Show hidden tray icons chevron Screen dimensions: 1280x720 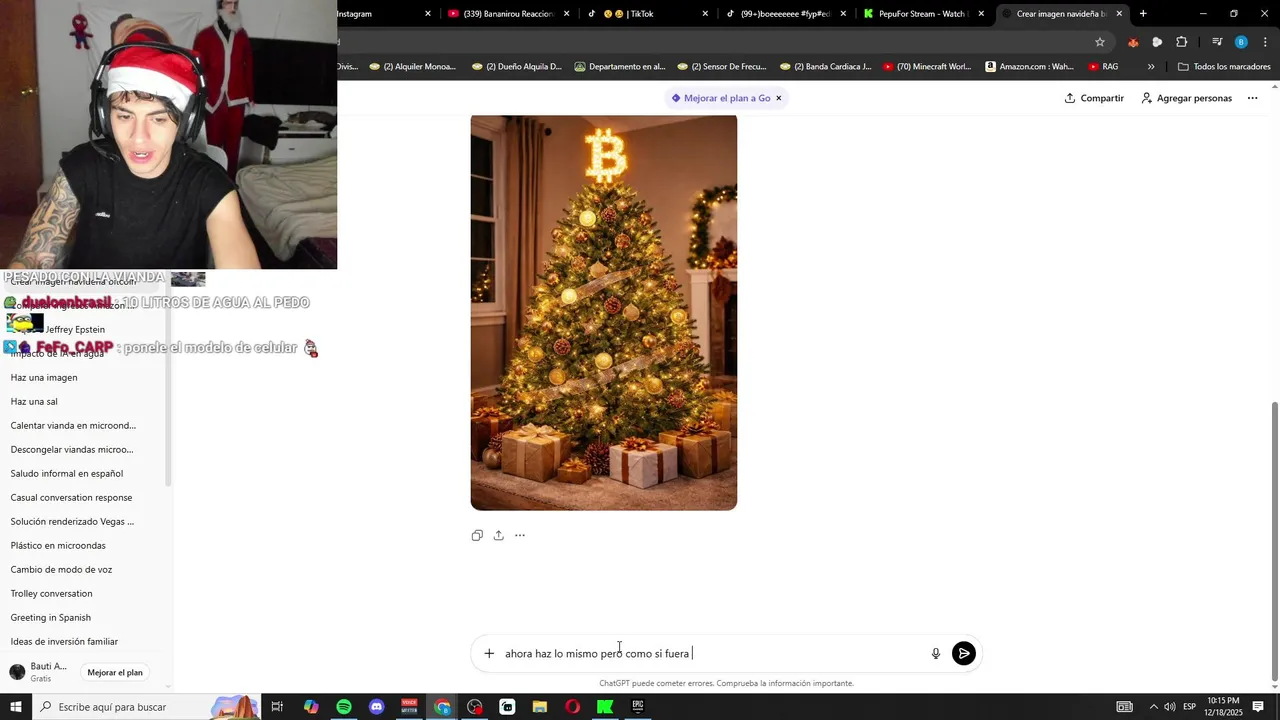[1153, 707]
